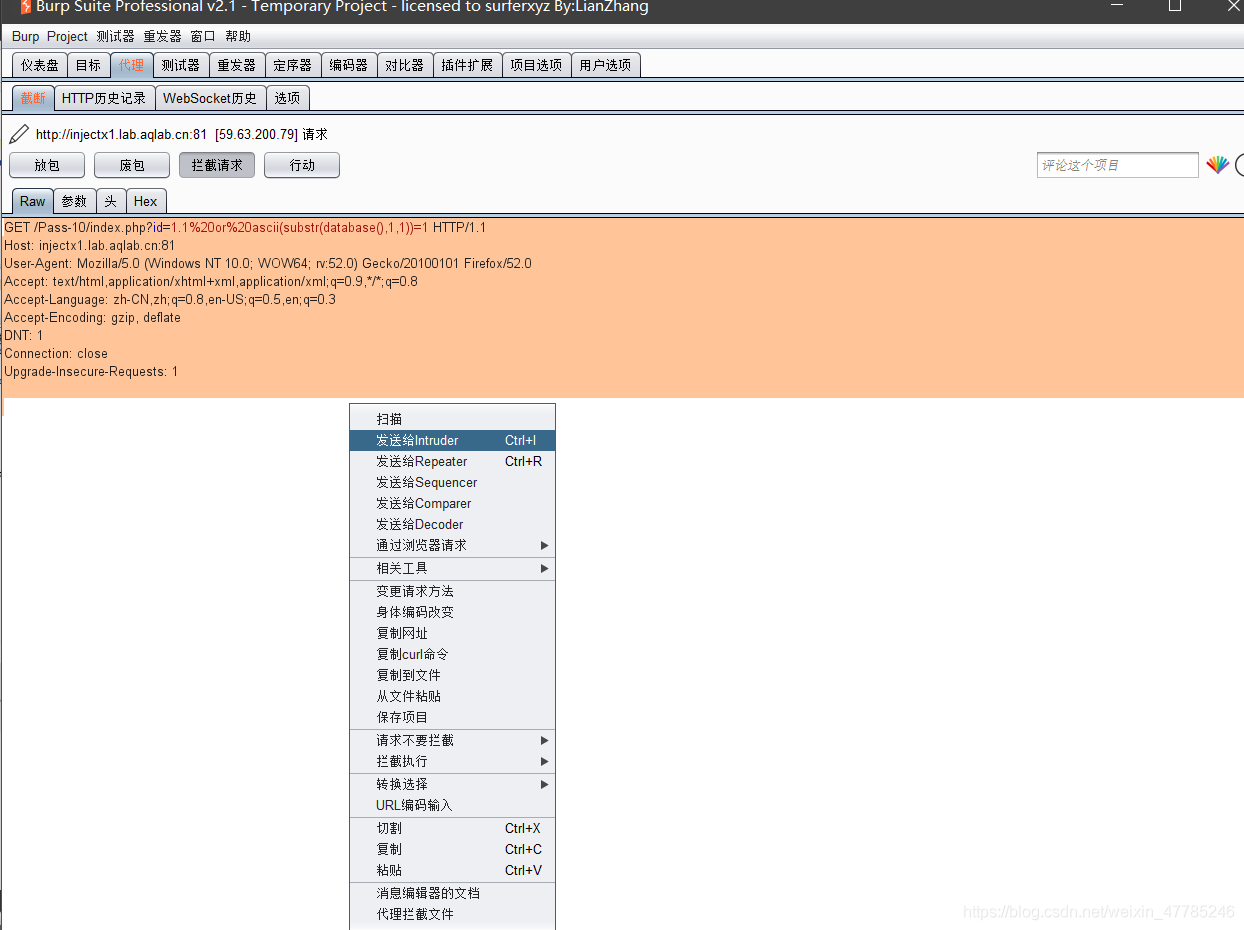This screenshot has width=1244, height=930.
Task: Expand the 请求不要拦截 submenu arrow
Action: 545,740
